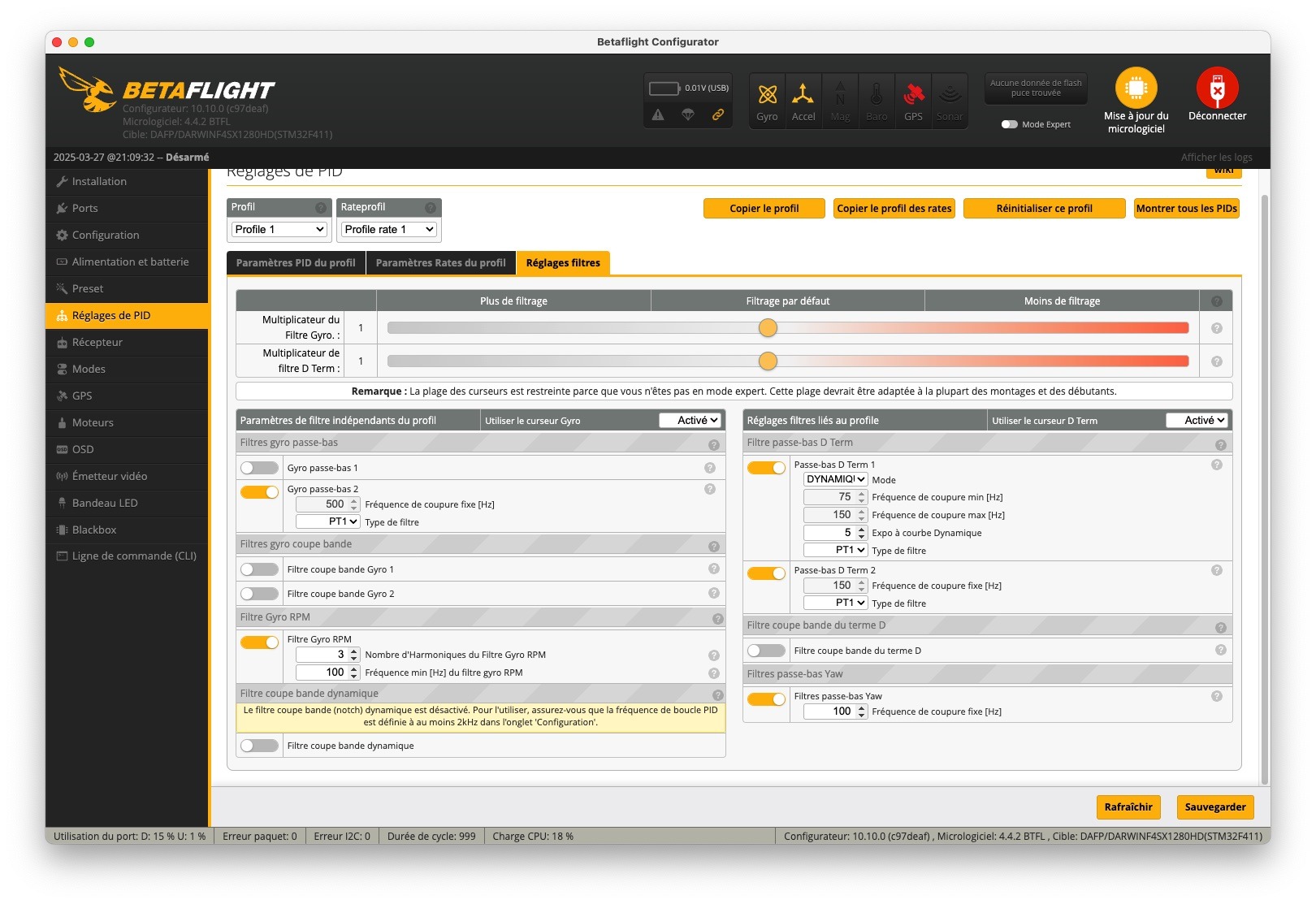1316x904 pixels.
Task: Click the Déconnecter USB icon
Action: click(1217, 88)
